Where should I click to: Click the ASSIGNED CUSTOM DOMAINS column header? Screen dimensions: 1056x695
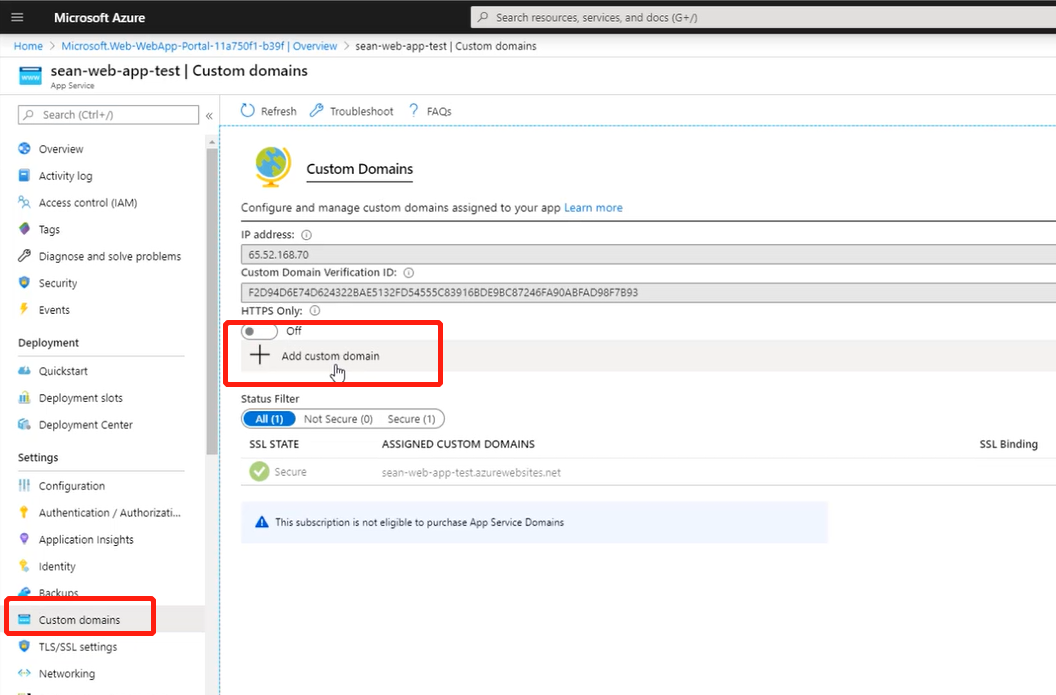(458, 444)
